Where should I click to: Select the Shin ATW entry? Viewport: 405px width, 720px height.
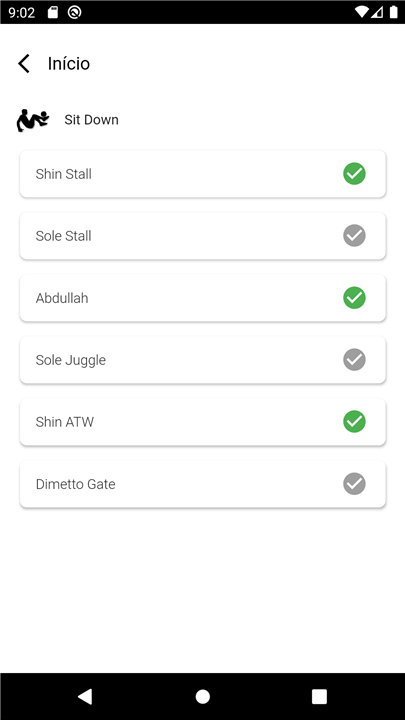202,422
